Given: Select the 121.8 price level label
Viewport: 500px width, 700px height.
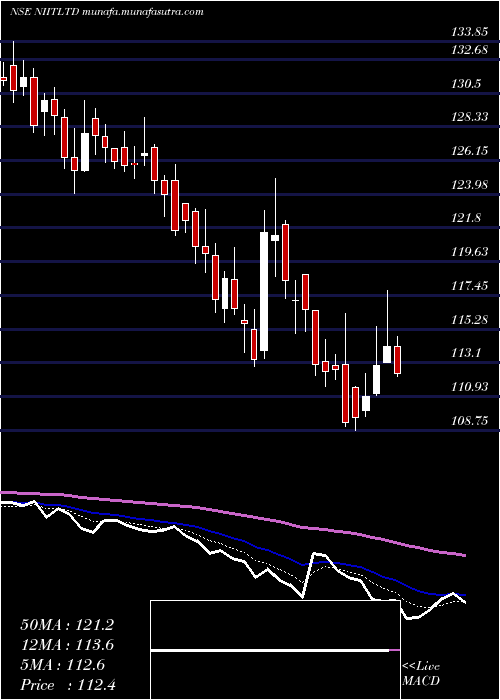Looking at the screenshot, I should pos(466,218).
